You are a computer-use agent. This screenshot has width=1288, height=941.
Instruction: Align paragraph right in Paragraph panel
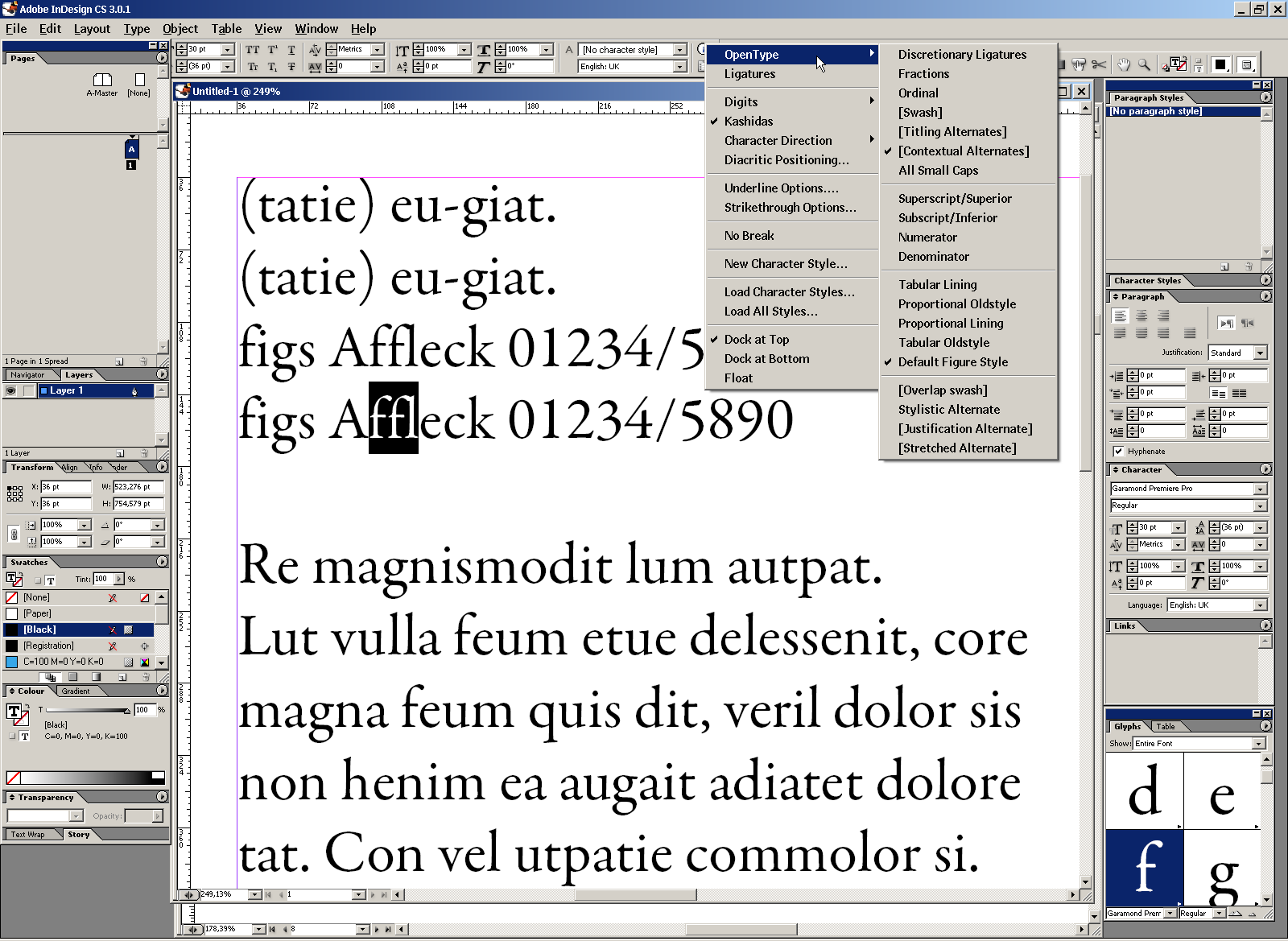pos(1163,316)
